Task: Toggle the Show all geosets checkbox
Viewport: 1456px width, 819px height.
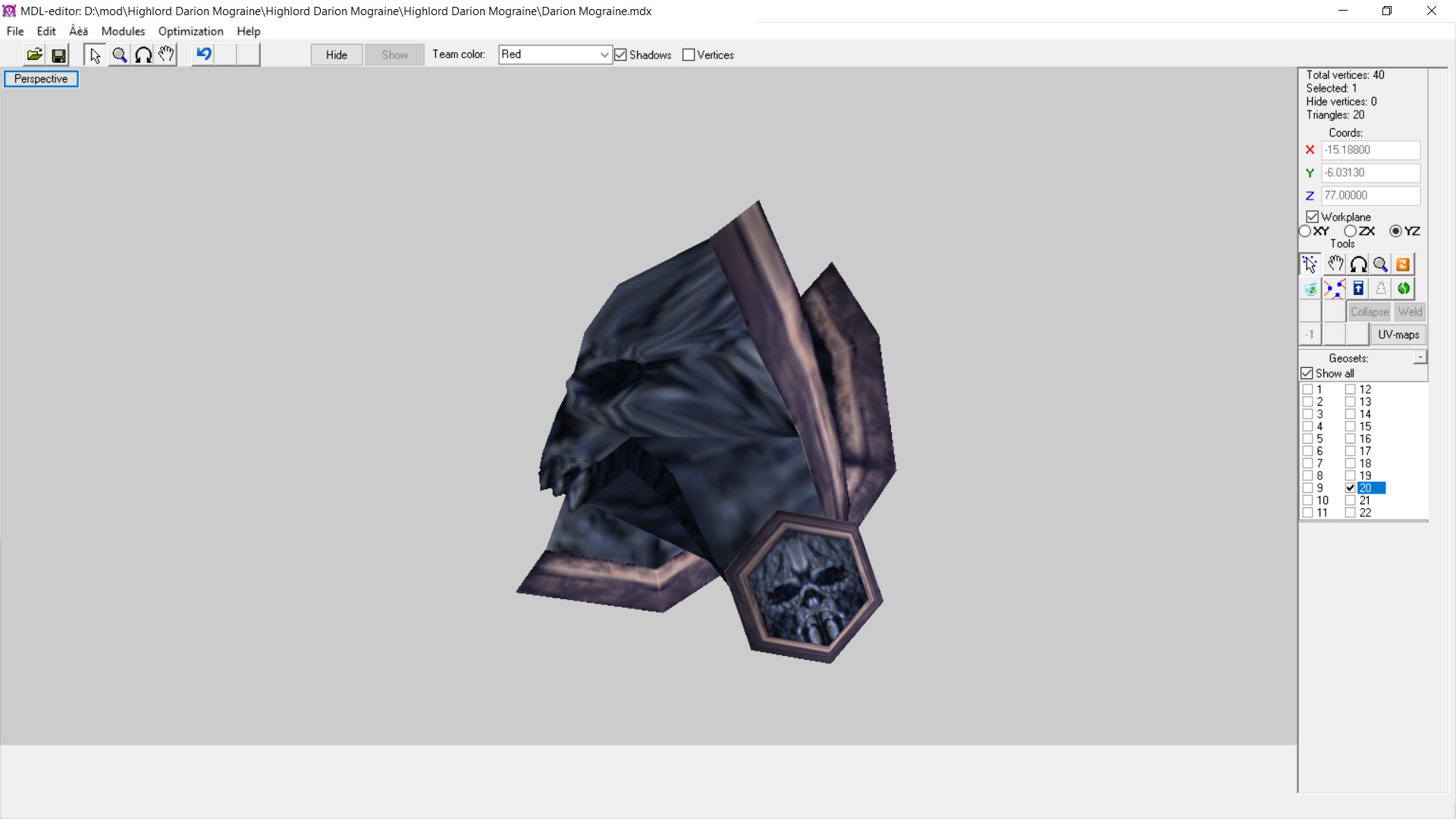Action: click(1307, 373)
